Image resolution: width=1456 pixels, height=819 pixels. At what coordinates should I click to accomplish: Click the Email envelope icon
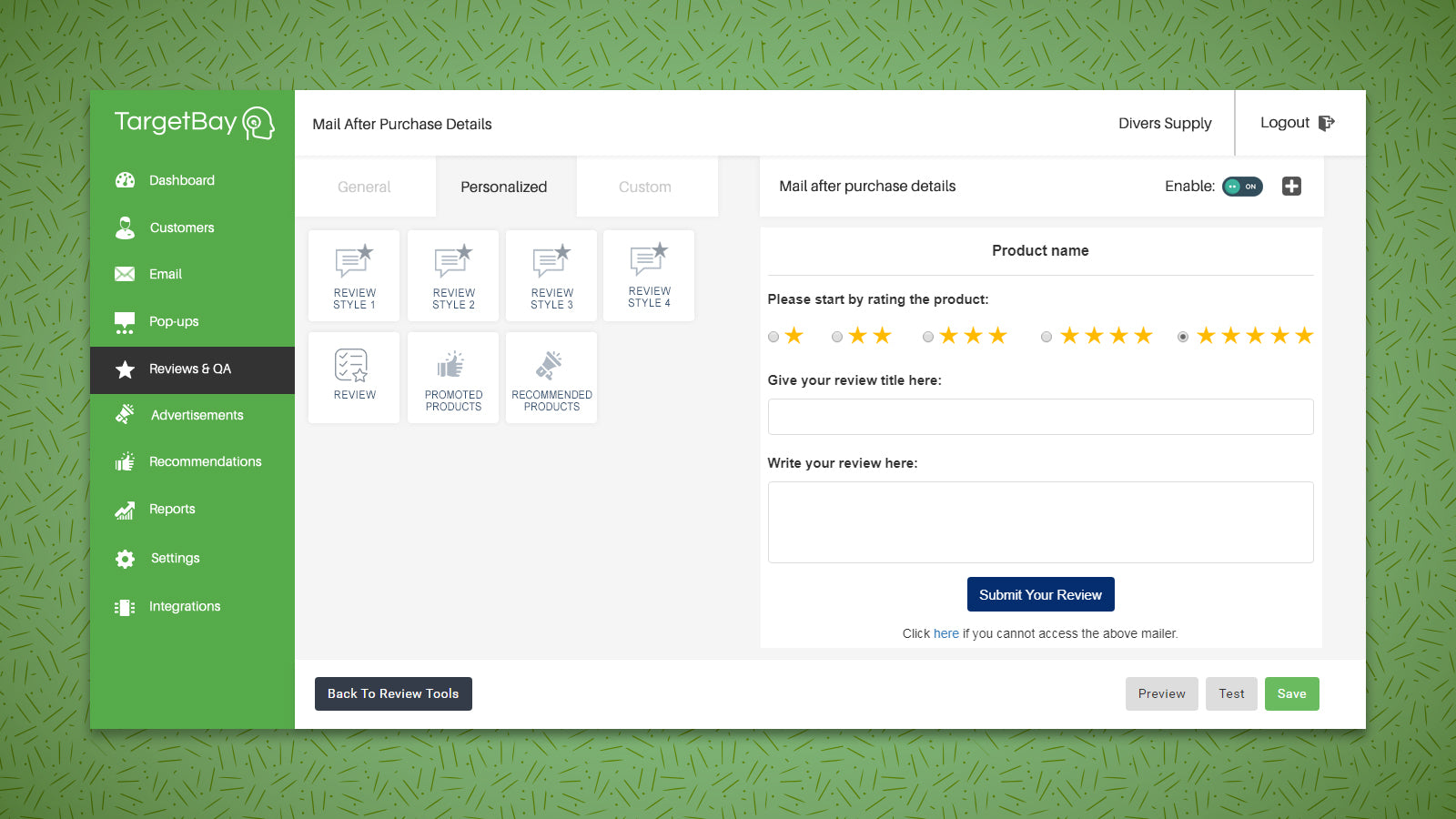tap(125, 274)
